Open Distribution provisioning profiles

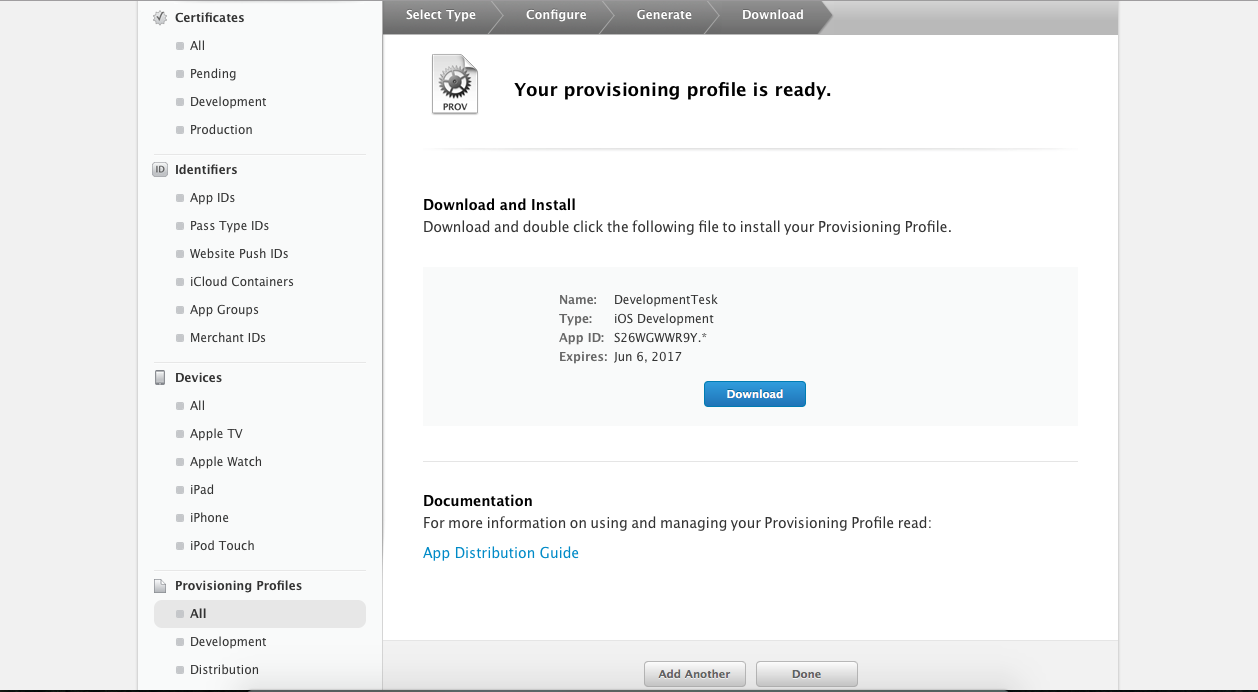click(224, 669)
